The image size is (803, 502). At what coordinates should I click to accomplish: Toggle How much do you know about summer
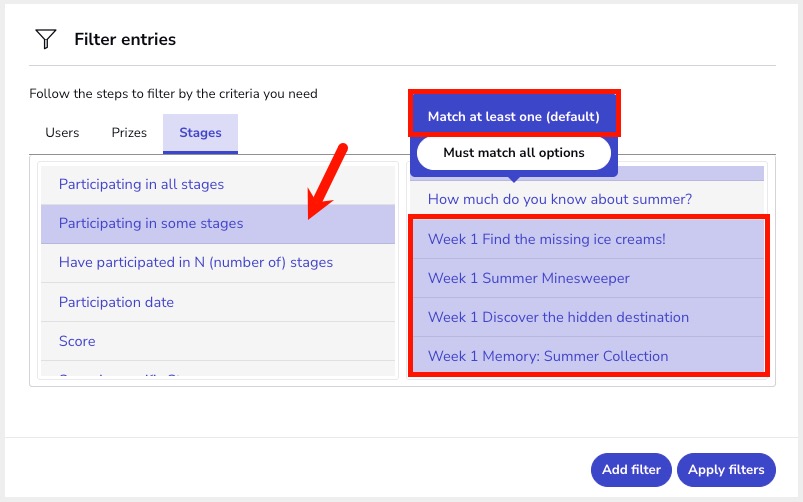point(559,199)
